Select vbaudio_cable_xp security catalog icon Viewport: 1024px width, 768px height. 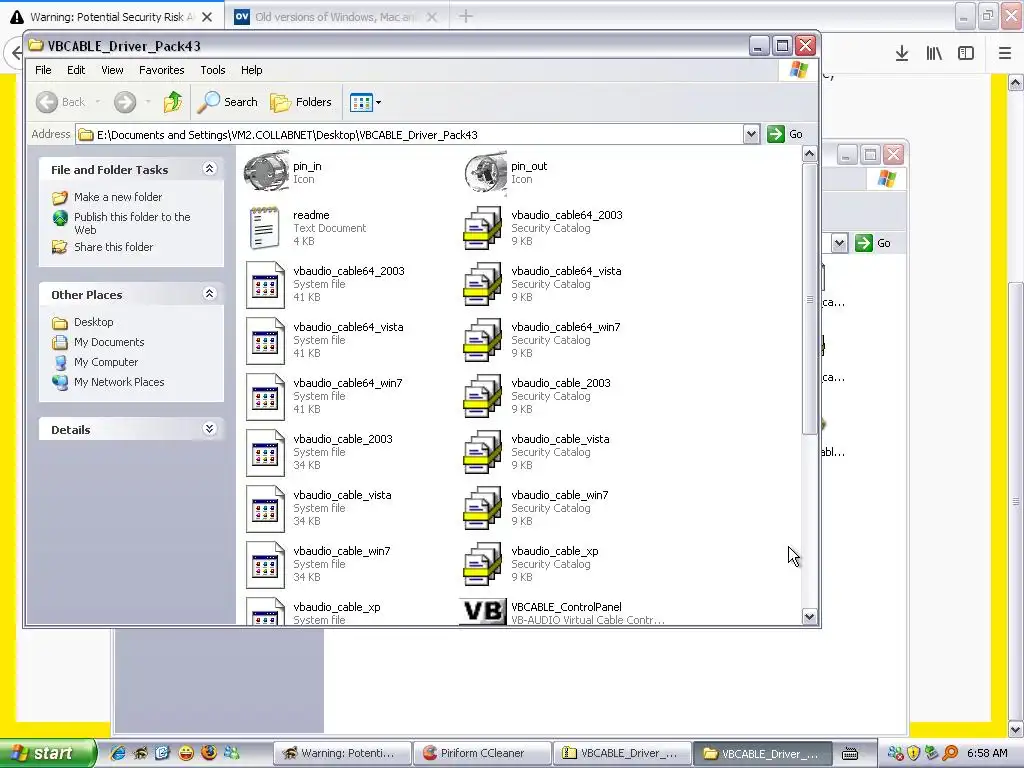483,565
